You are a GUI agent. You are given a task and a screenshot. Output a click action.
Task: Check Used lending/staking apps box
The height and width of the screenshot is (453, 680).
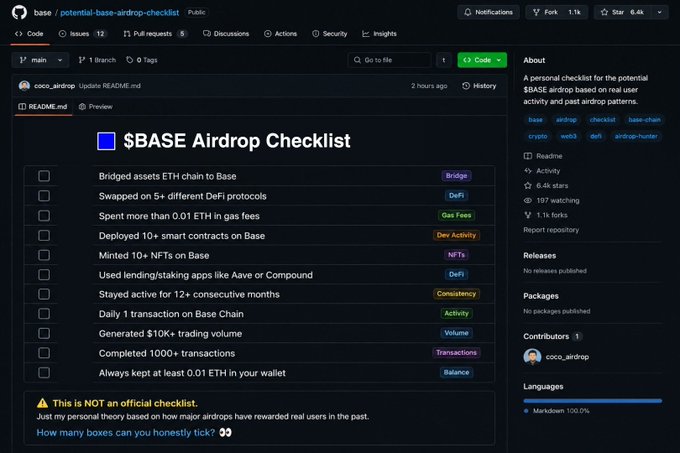[x=44, y=274]
